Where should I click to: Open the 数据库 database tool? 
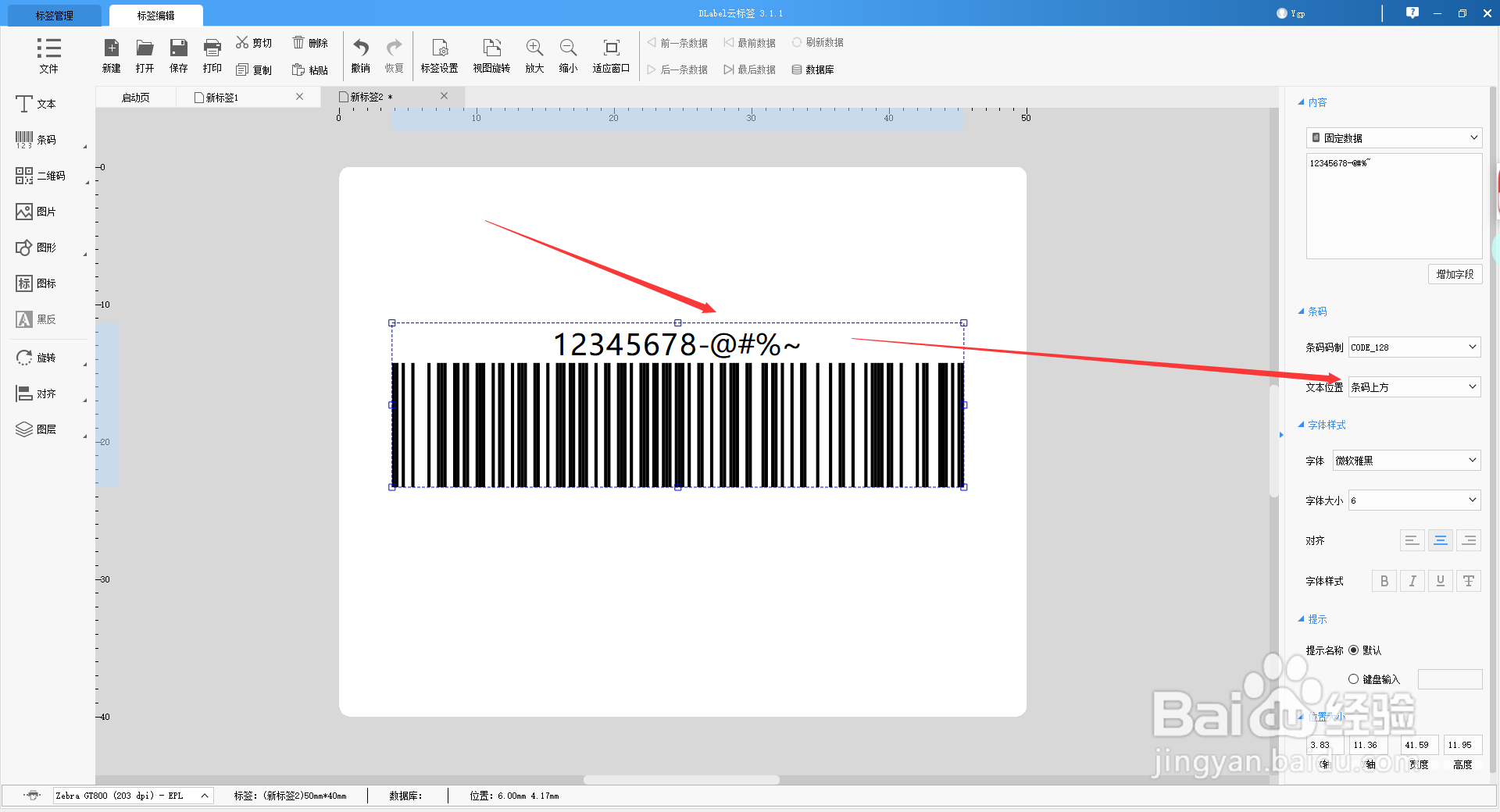[x=812, y=69]
